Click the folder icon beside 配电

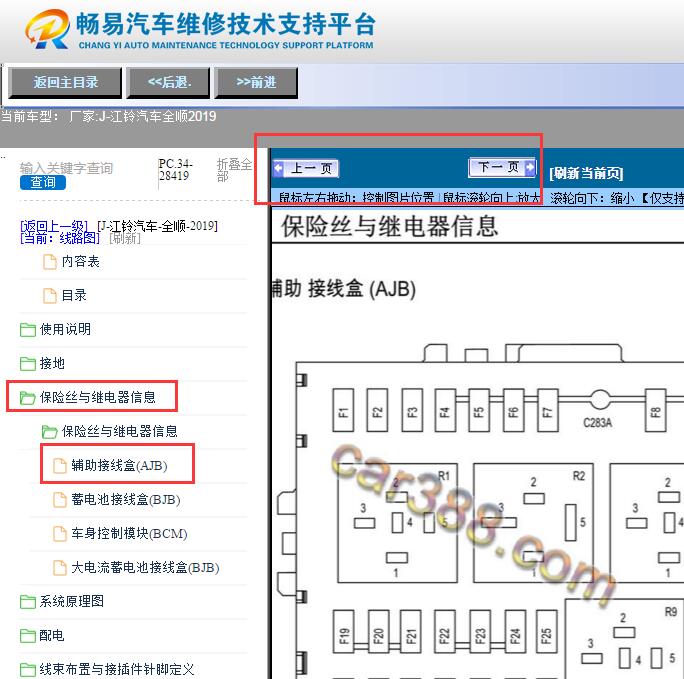click(x=27, y=636)
